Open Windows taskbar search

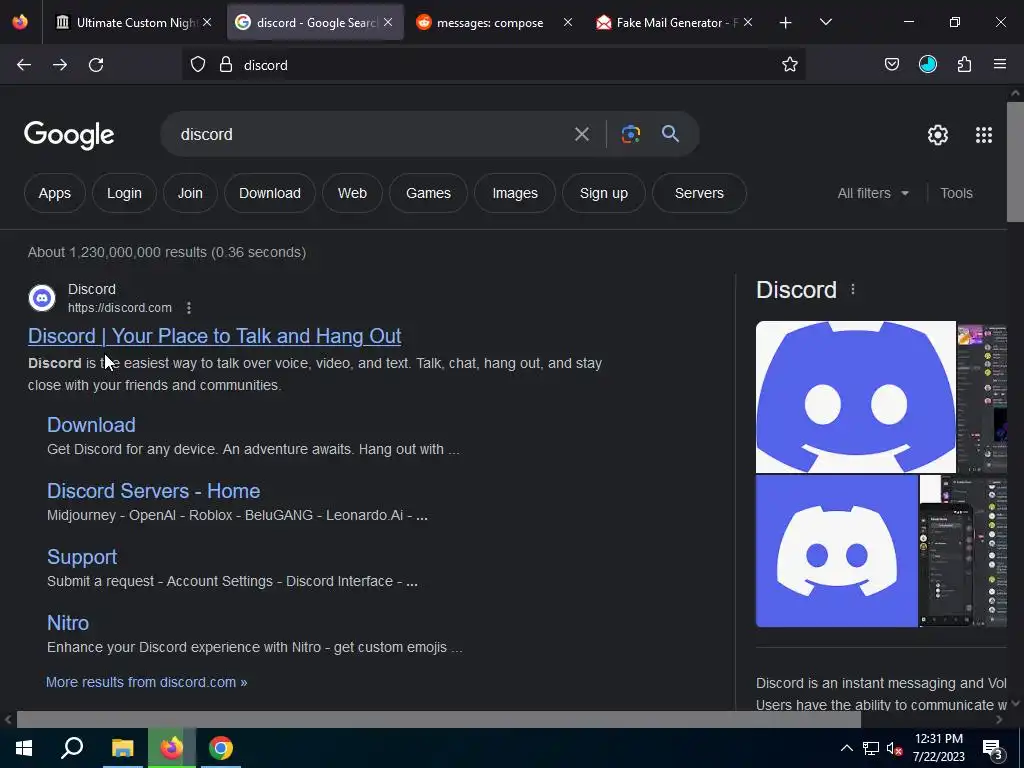pos(72,748)
